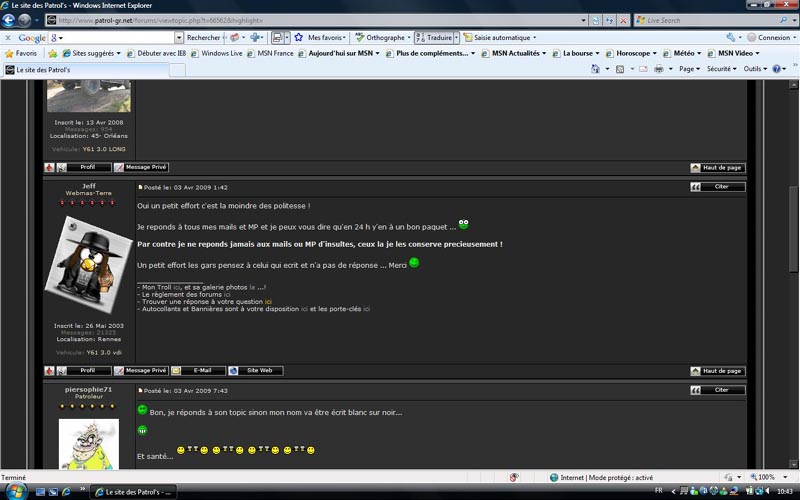
Task: Click the Favoris star icon
Action: [9, 53]
